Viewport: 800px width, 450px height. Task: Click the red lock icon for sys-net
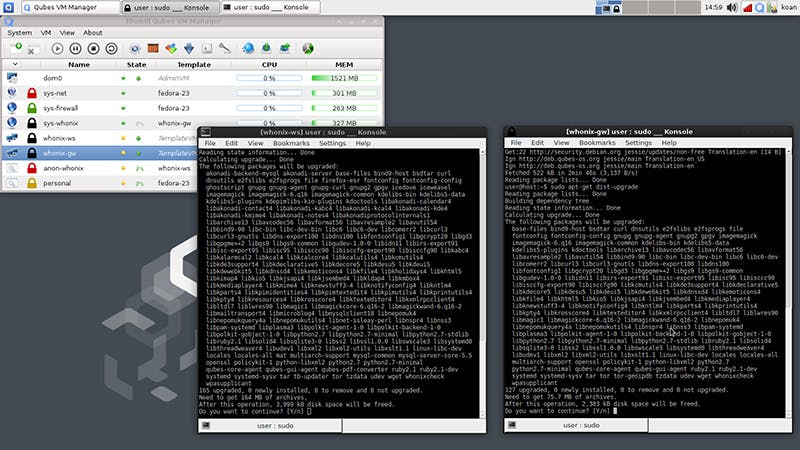[x=32, y=93]
